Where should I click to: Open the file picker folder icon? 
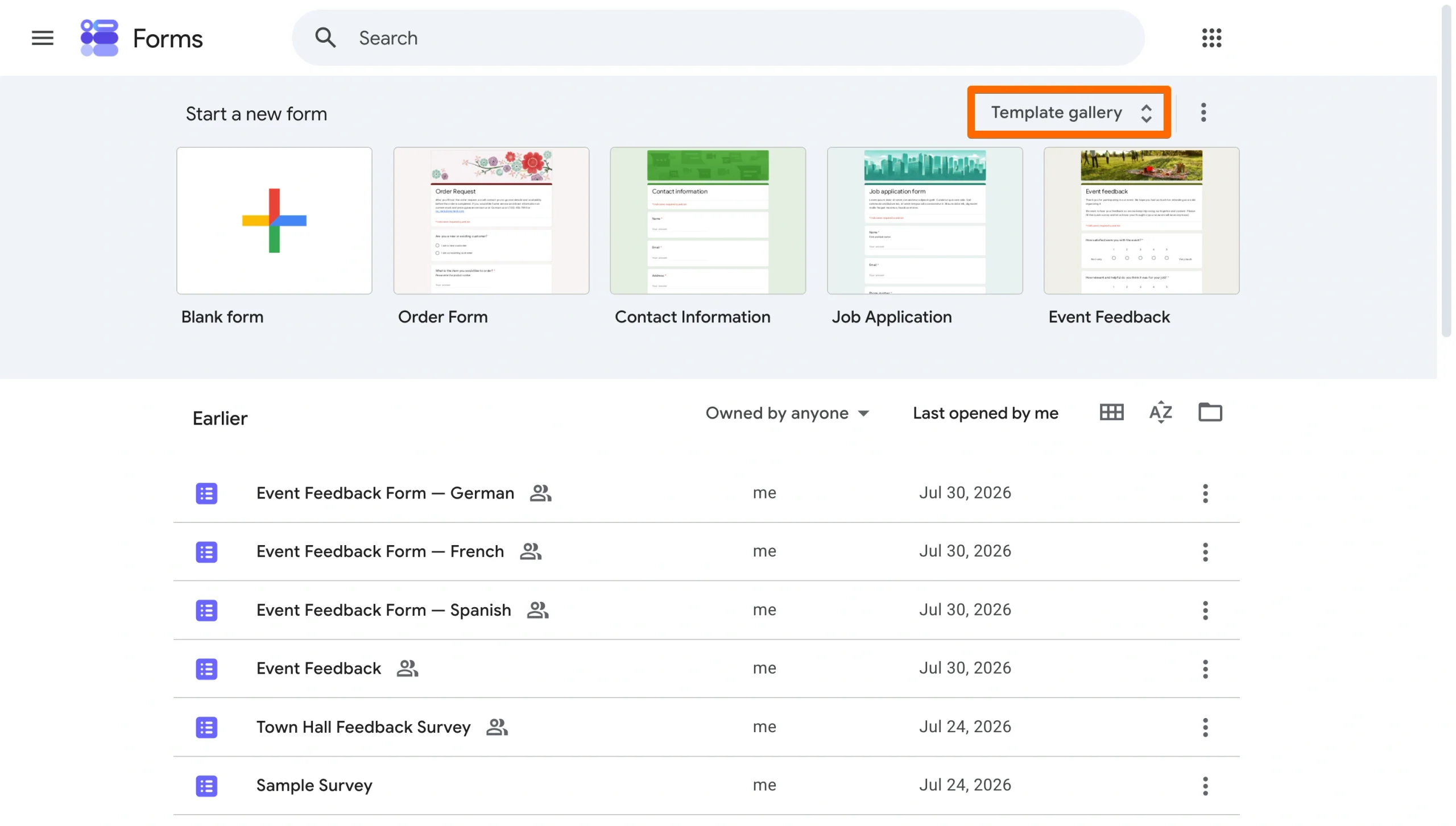click(x=1210, y=413)
